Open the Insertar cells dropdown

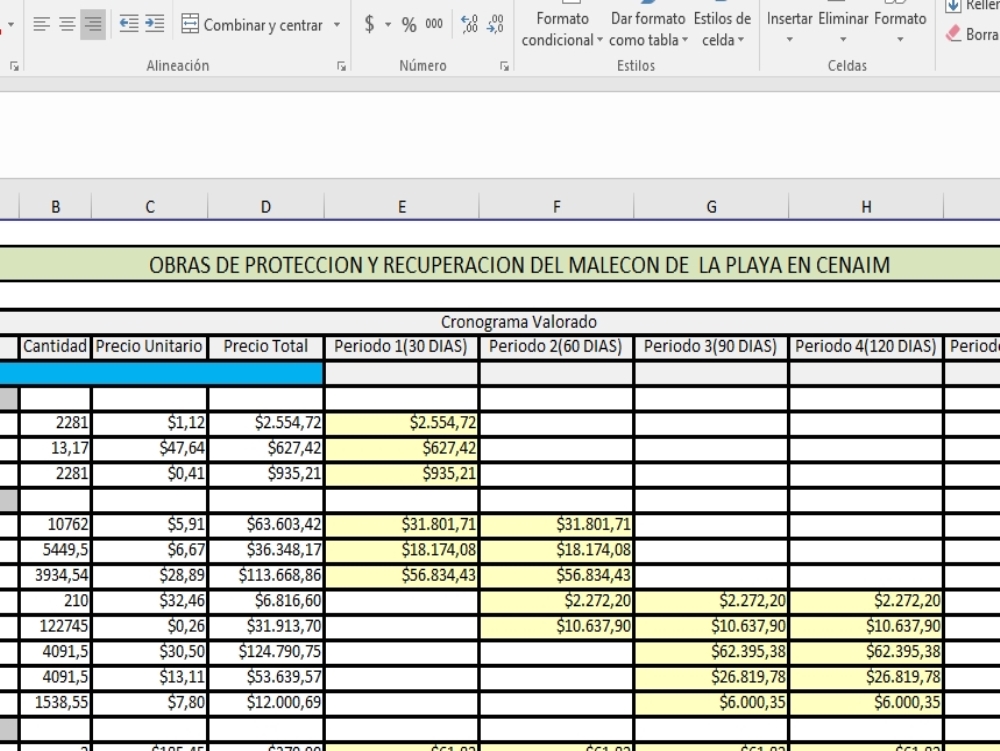click(790, 26)
